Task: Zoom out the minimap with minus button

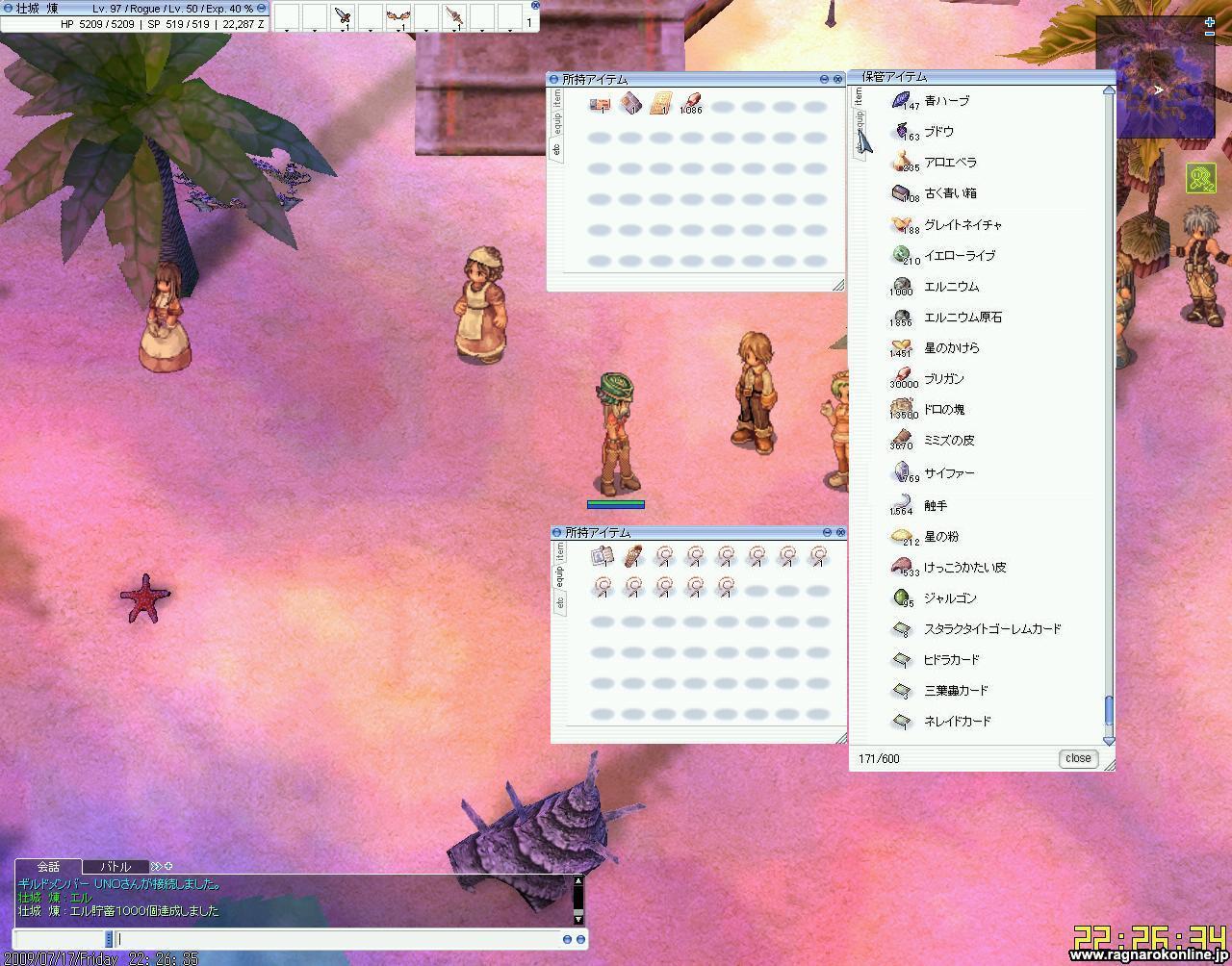Action: pos(1210,34)
